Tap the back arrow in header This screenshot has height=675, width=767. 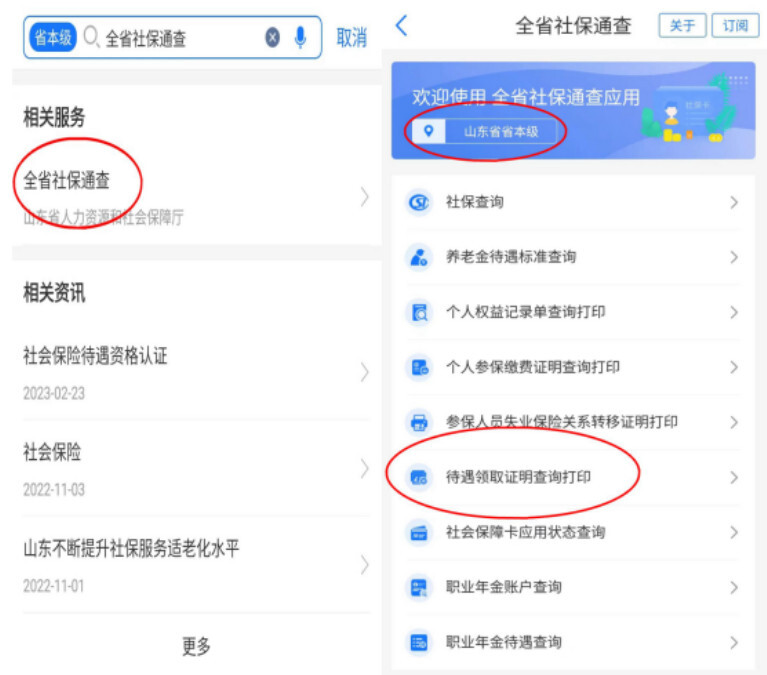pos(402,26)
